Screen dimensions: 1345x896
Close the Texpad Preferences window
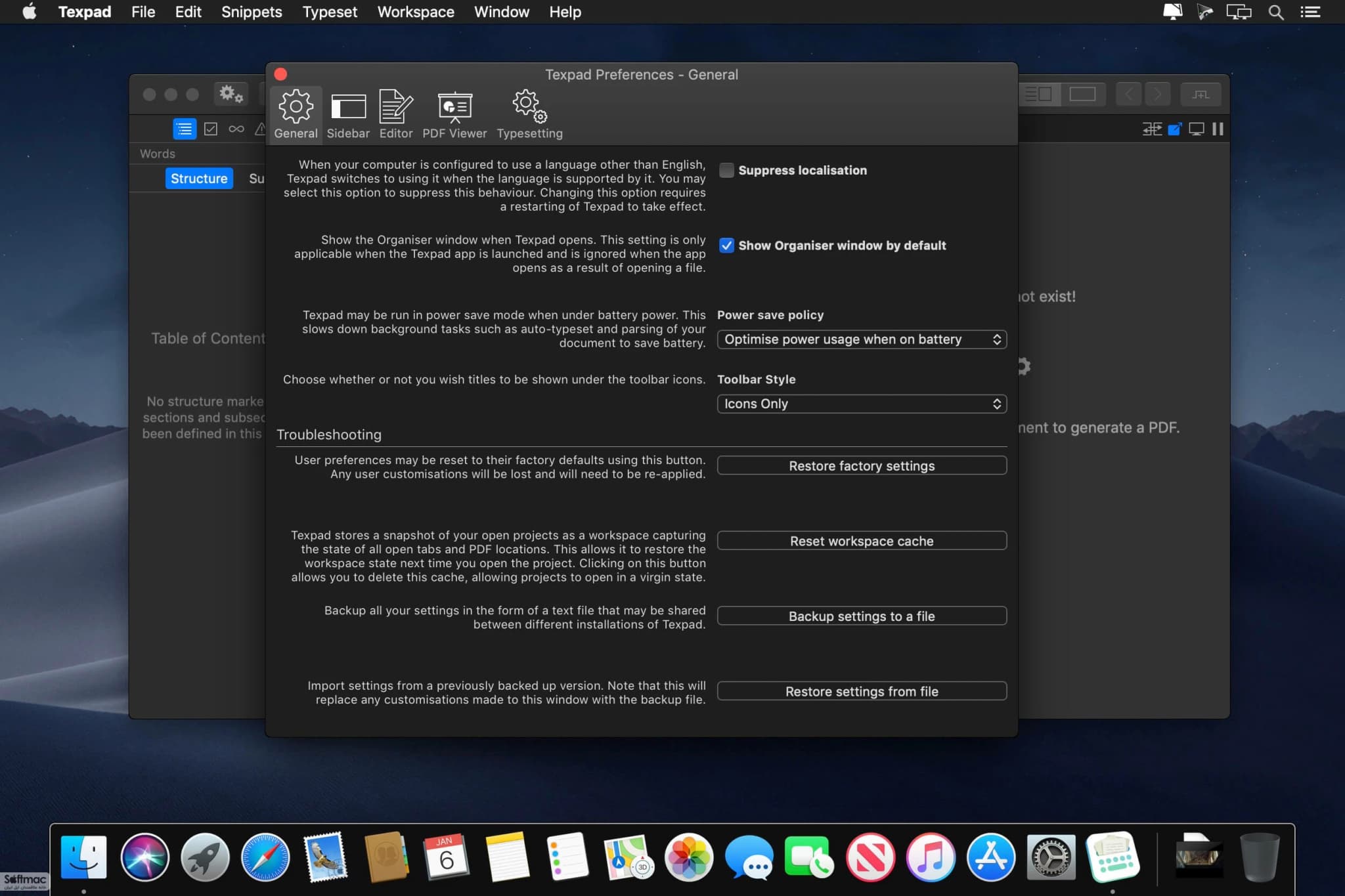280,74
